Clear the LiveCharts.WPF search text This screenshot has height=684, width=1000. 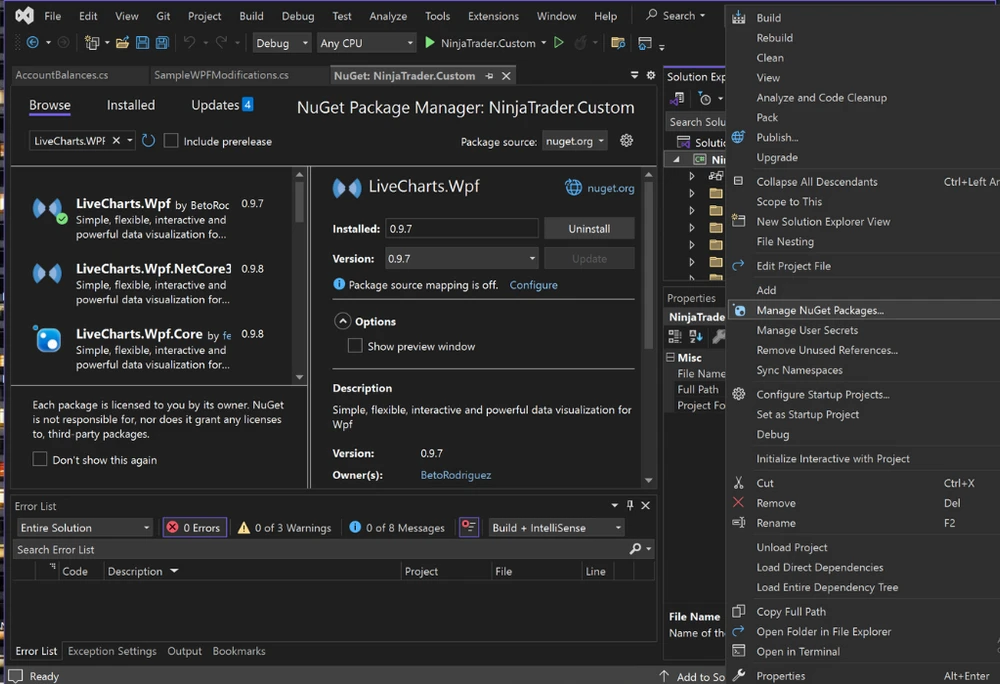click(116, 140)
